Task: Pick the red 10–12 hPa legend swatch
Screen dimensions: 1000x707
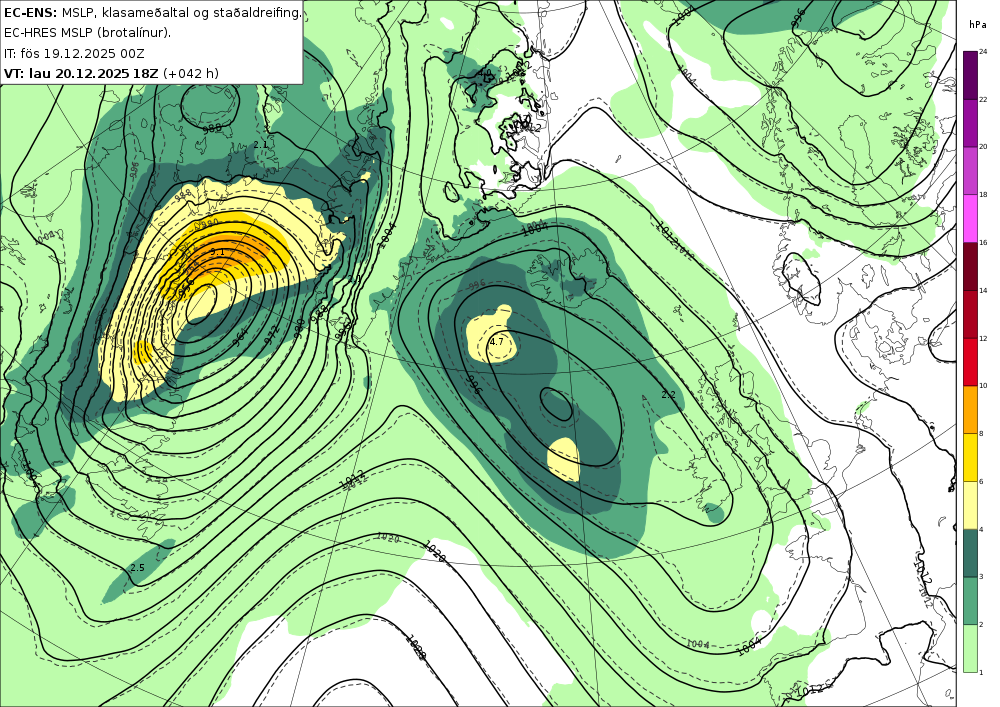Action: [x=971, y=361]
